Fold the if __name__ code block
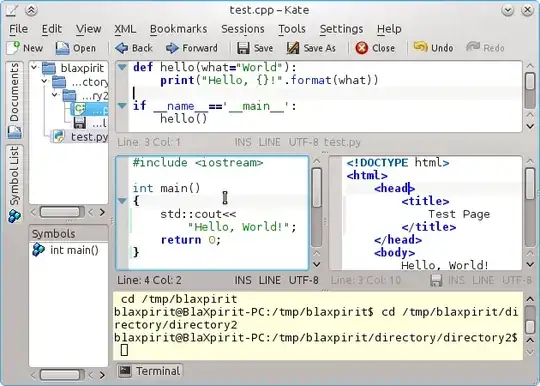Screen dimensions: 540x386 (122, 106)
